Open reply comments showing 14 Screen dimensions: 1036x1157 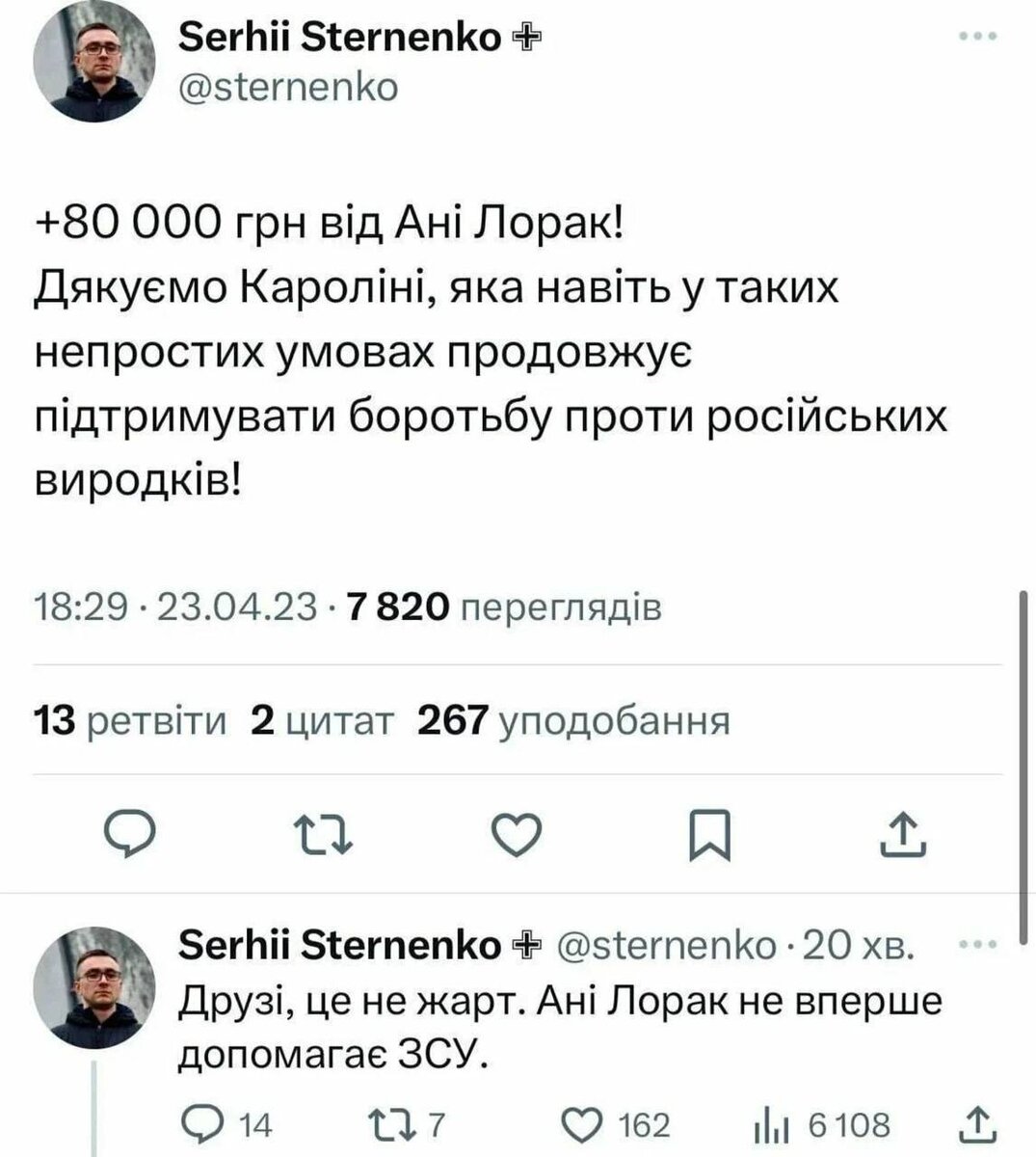point(227,1124)
